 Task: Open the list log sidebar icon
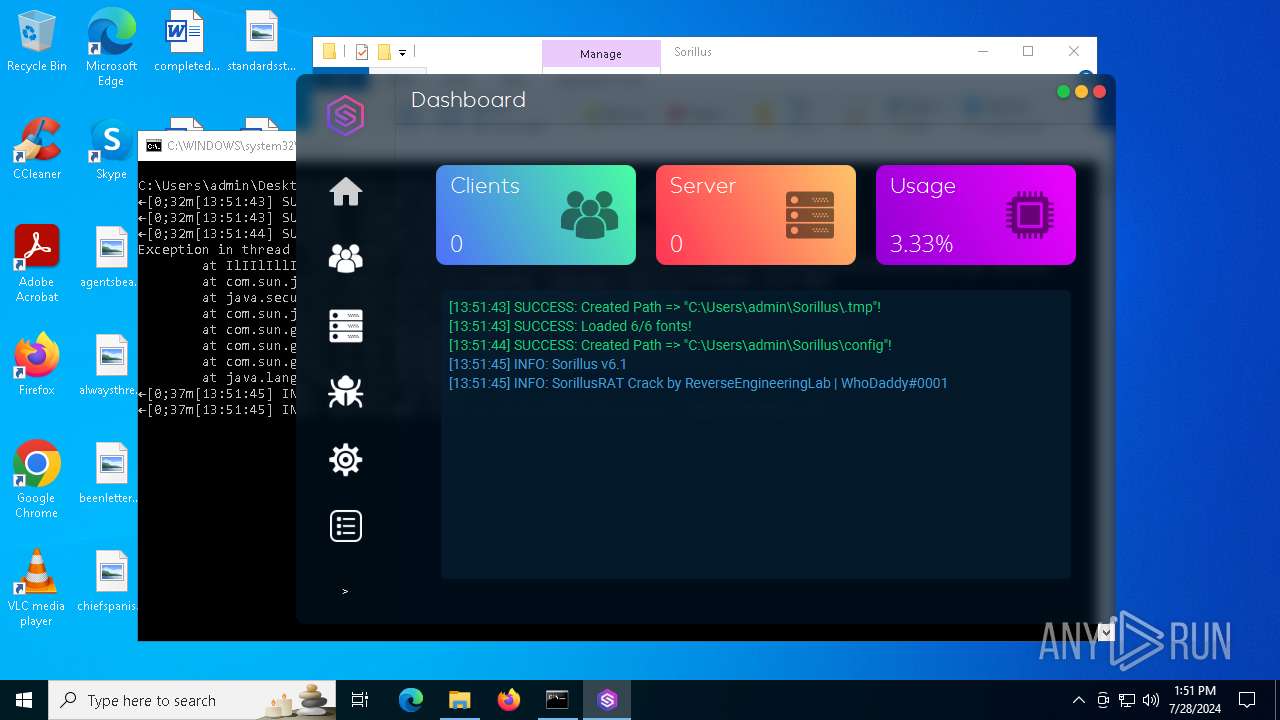346,526
